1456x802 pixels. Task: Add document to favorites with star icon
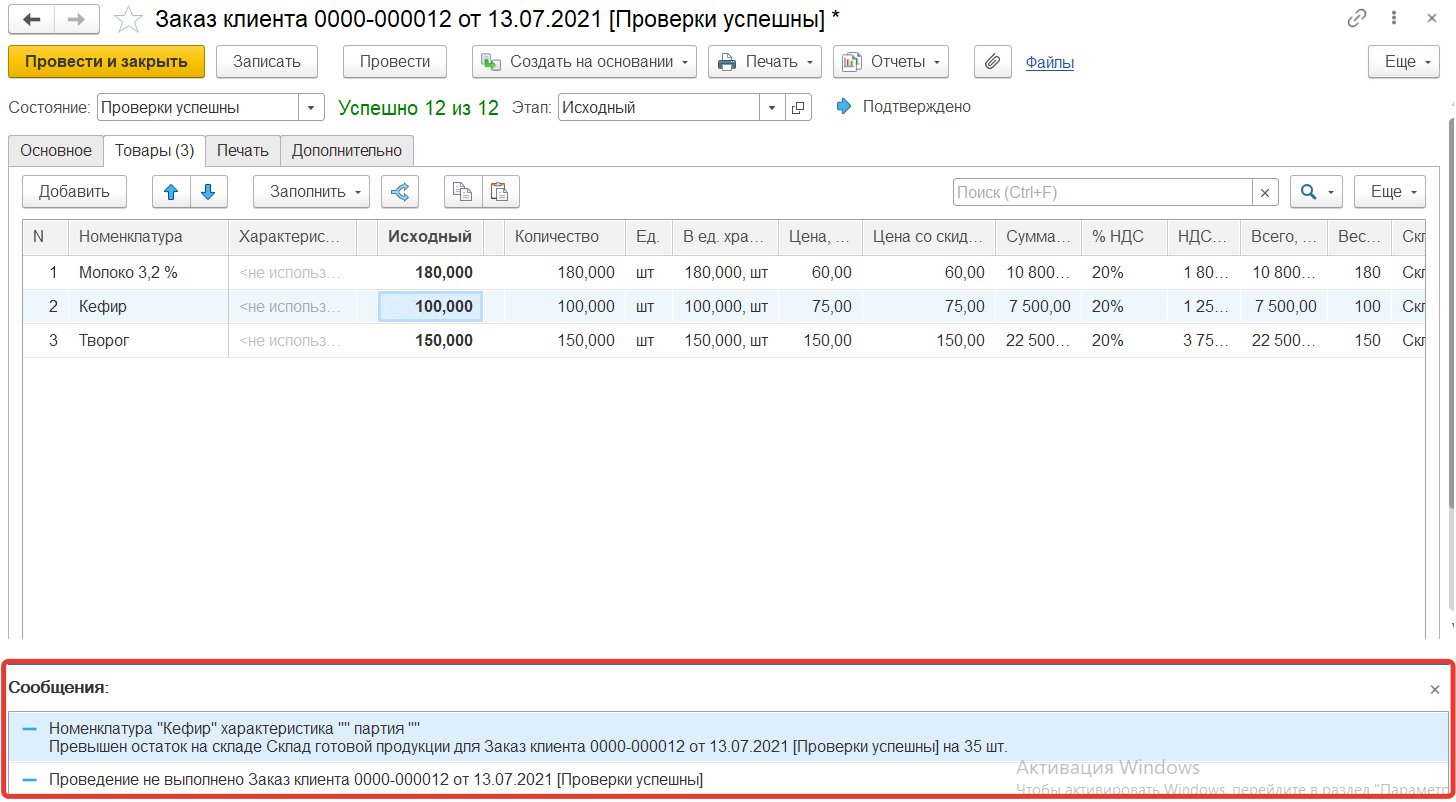click(x=128, y=19)
